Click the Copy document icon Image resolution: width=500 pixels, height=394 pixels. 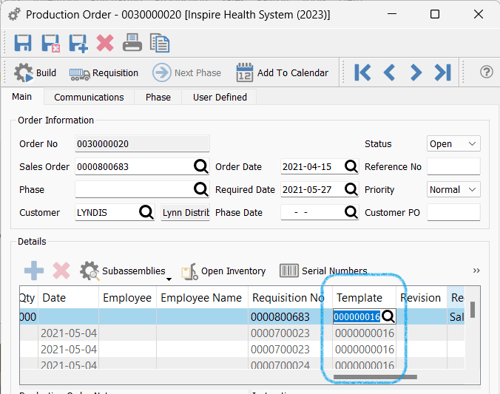tap(159, 43)
